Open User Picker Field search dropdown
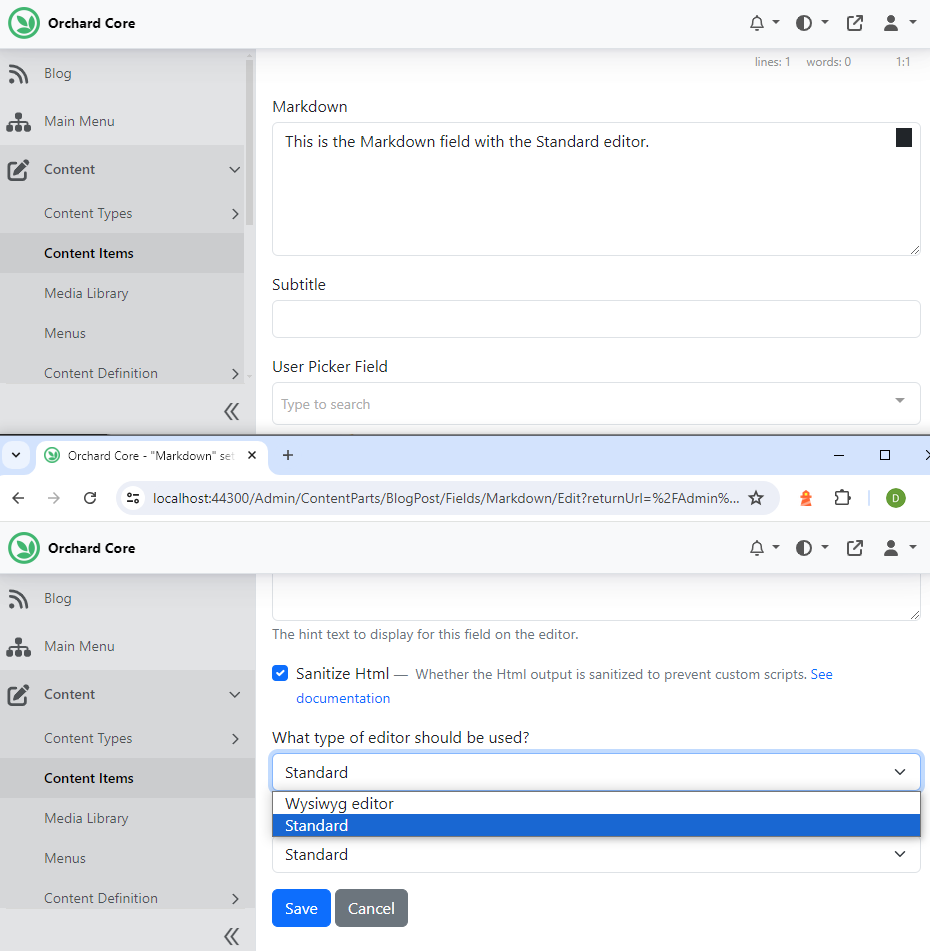This screenshot has height=951, width=930. pos(596,404)
